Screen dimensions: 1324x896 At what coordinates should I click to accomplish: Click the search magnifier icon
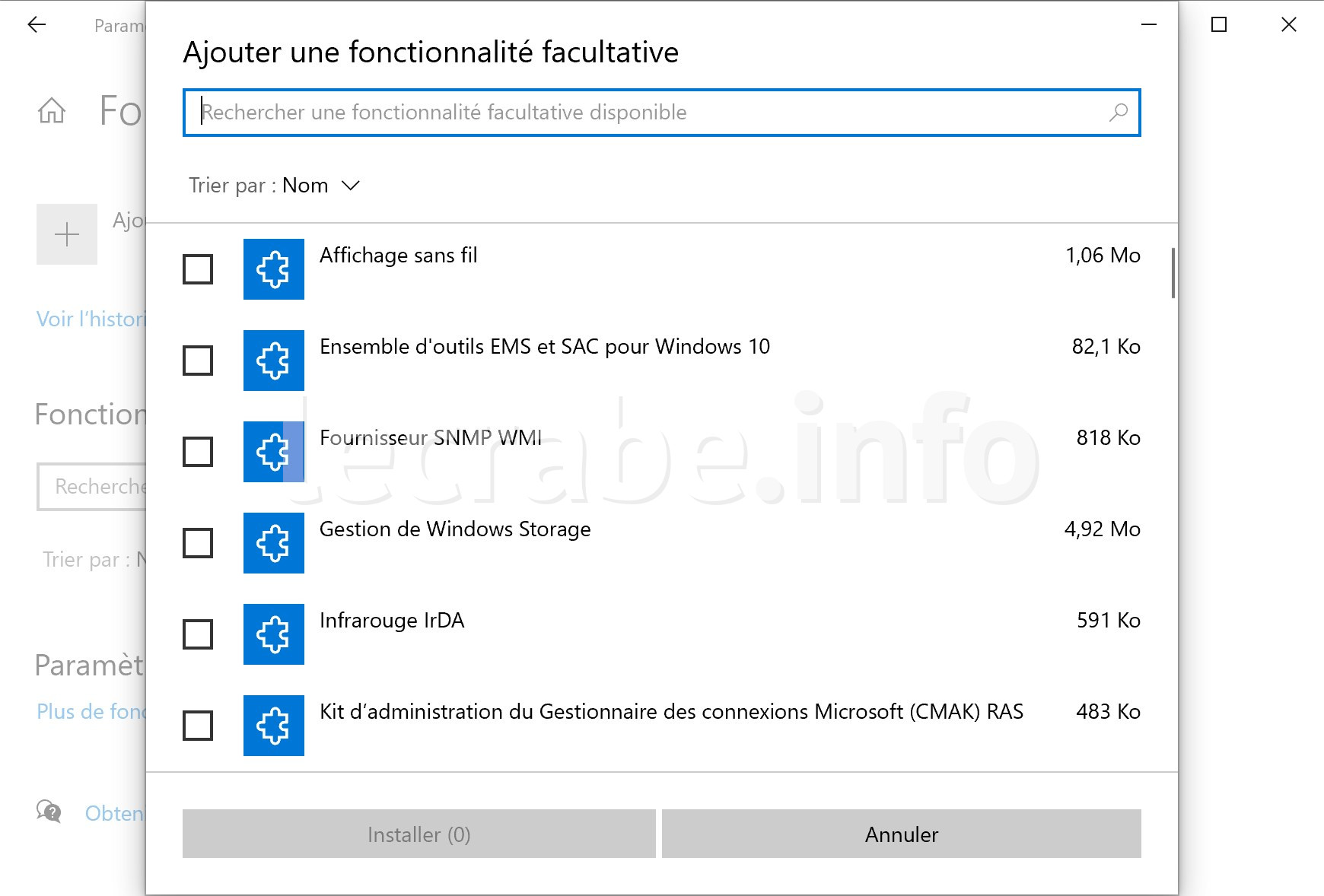(x=1118, y=113)
